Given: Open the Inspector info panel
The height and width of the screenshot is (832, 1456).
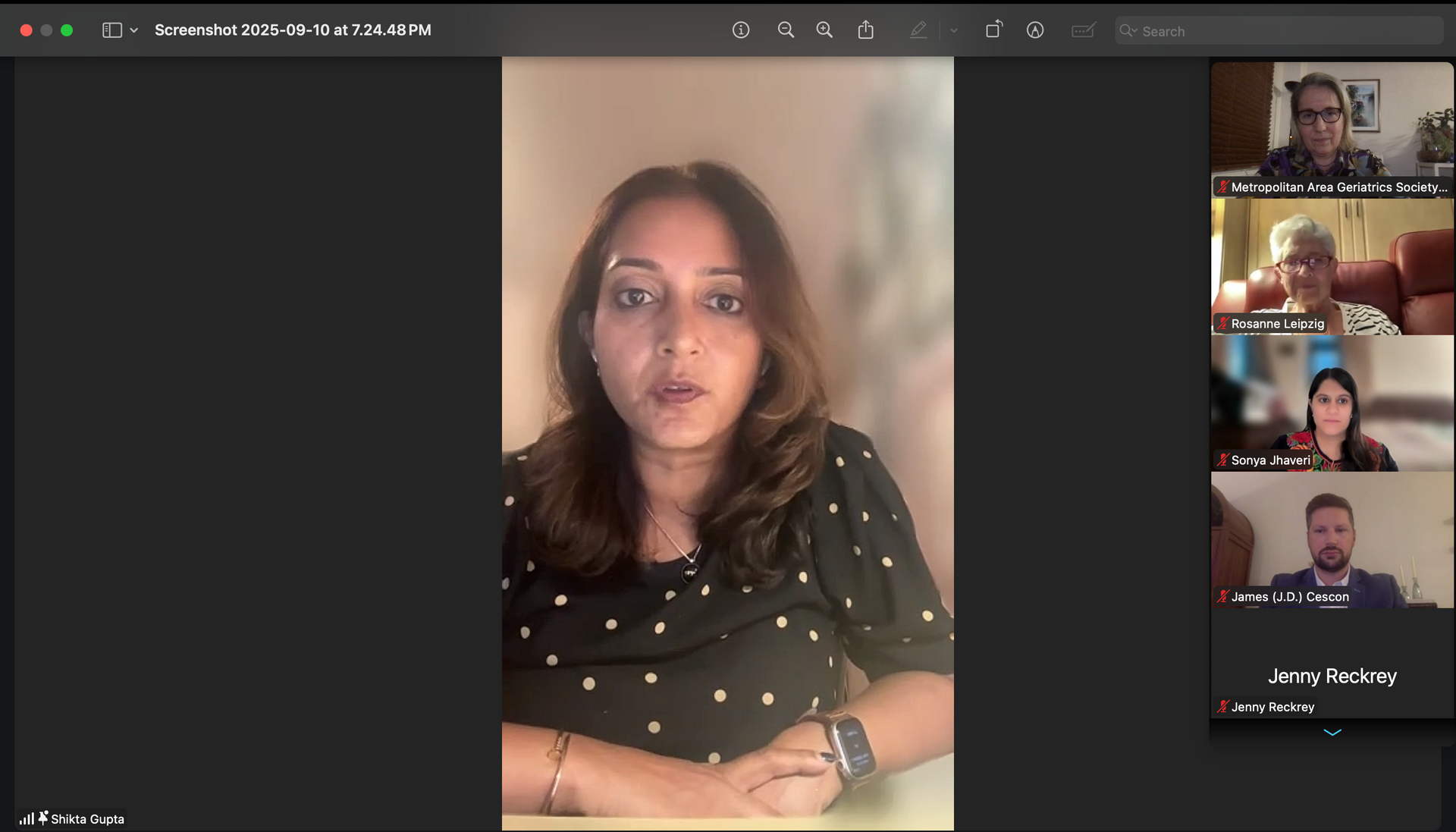Looking at the screenshot, I should pyautogui.click(x=741, y=30).
